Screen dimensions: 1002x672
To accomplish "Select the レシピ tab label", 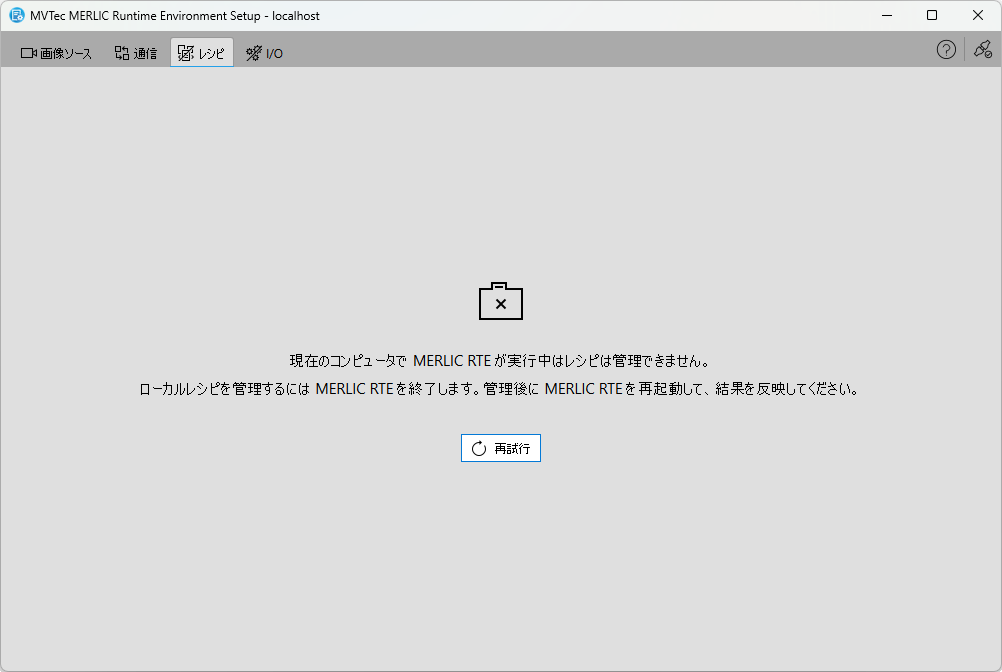I will coord(211,54).
